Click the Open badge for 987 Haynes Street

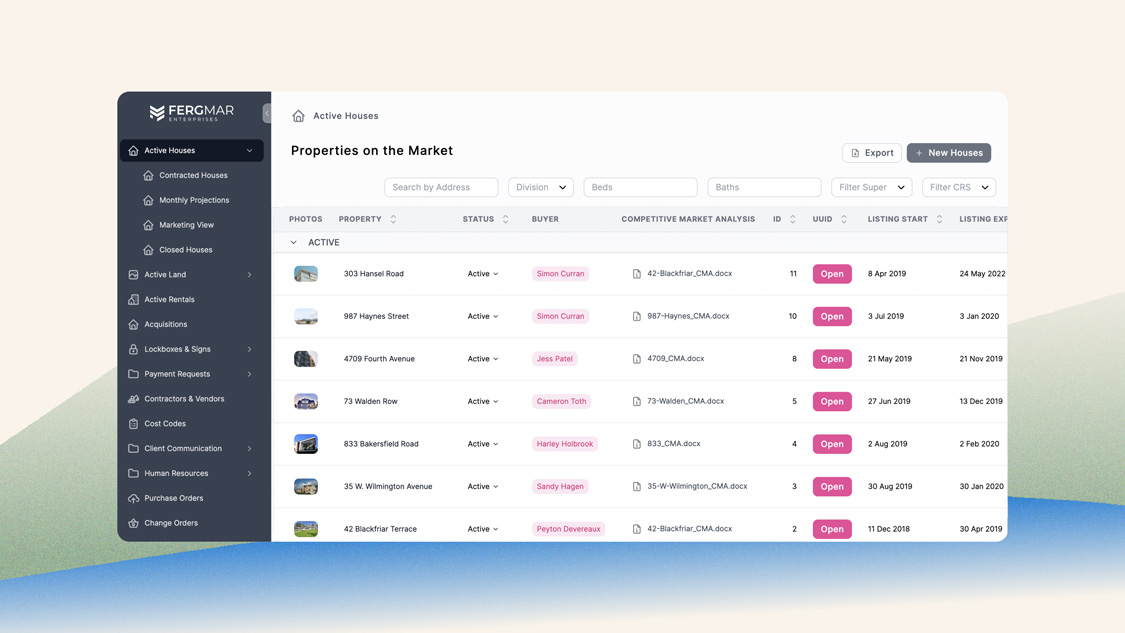coord(832,316)
